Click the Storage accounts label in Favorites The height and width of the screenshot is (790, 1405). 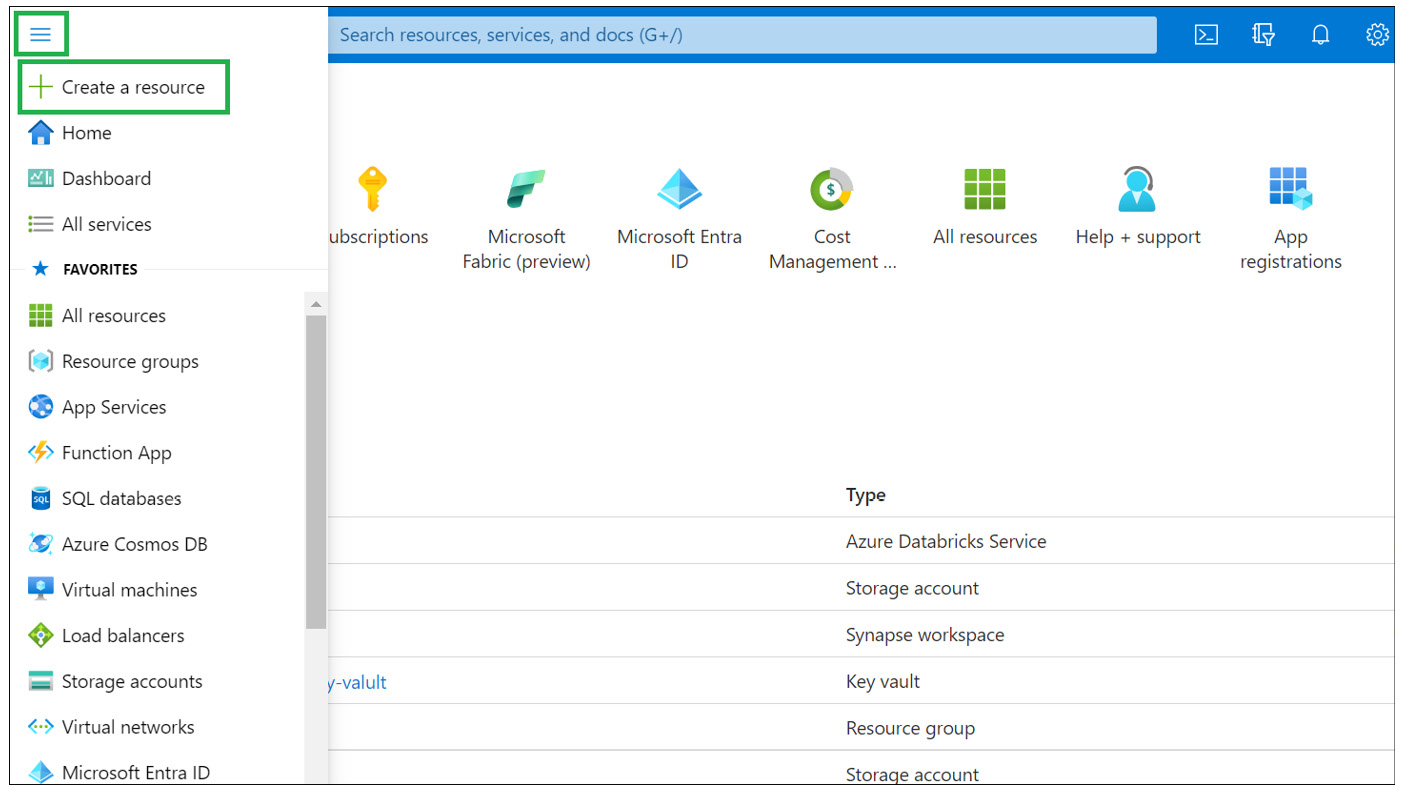132,682
